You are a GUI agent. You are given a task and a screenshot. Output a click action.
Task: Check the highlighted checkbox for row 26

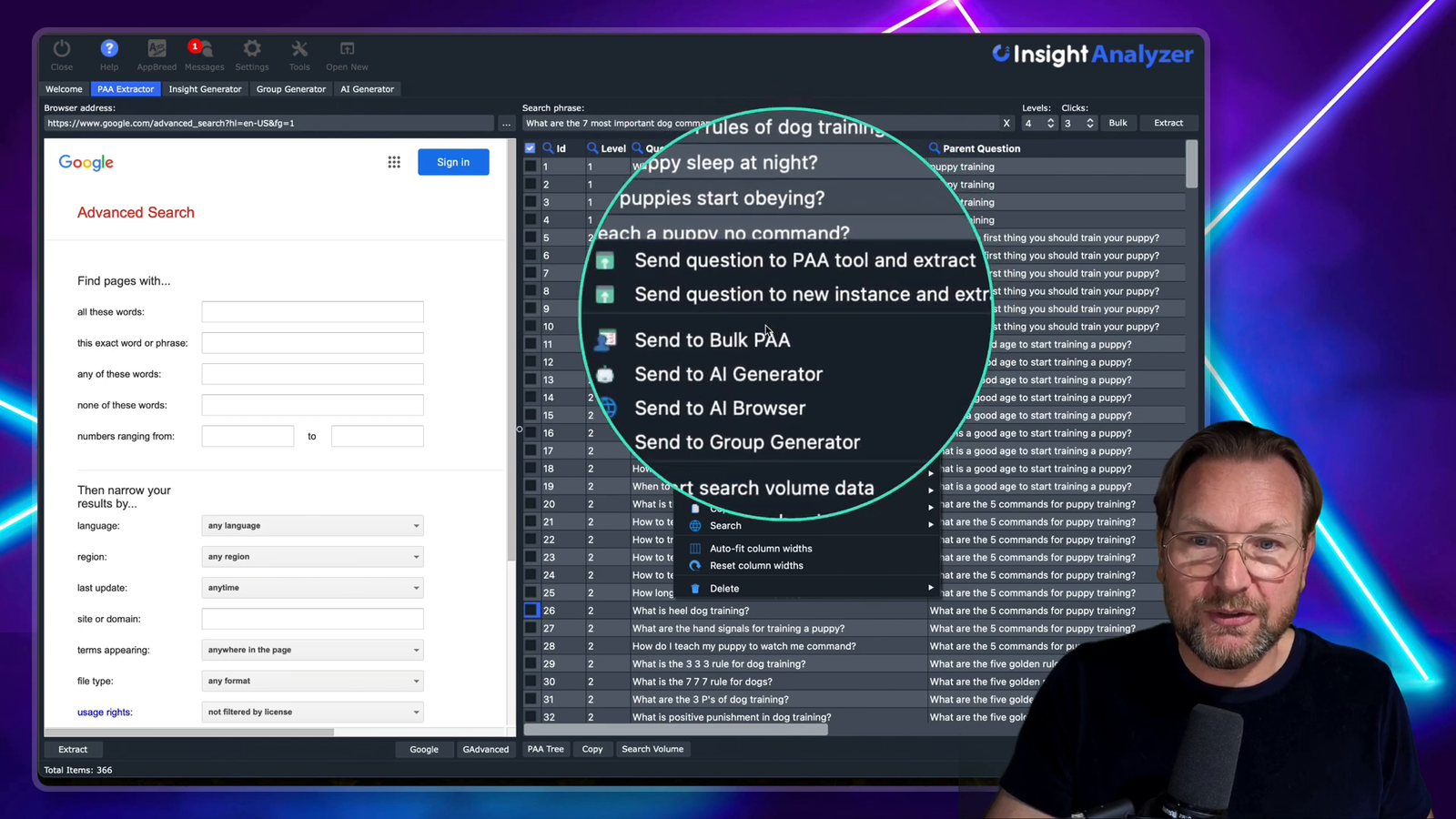[531, 611]
